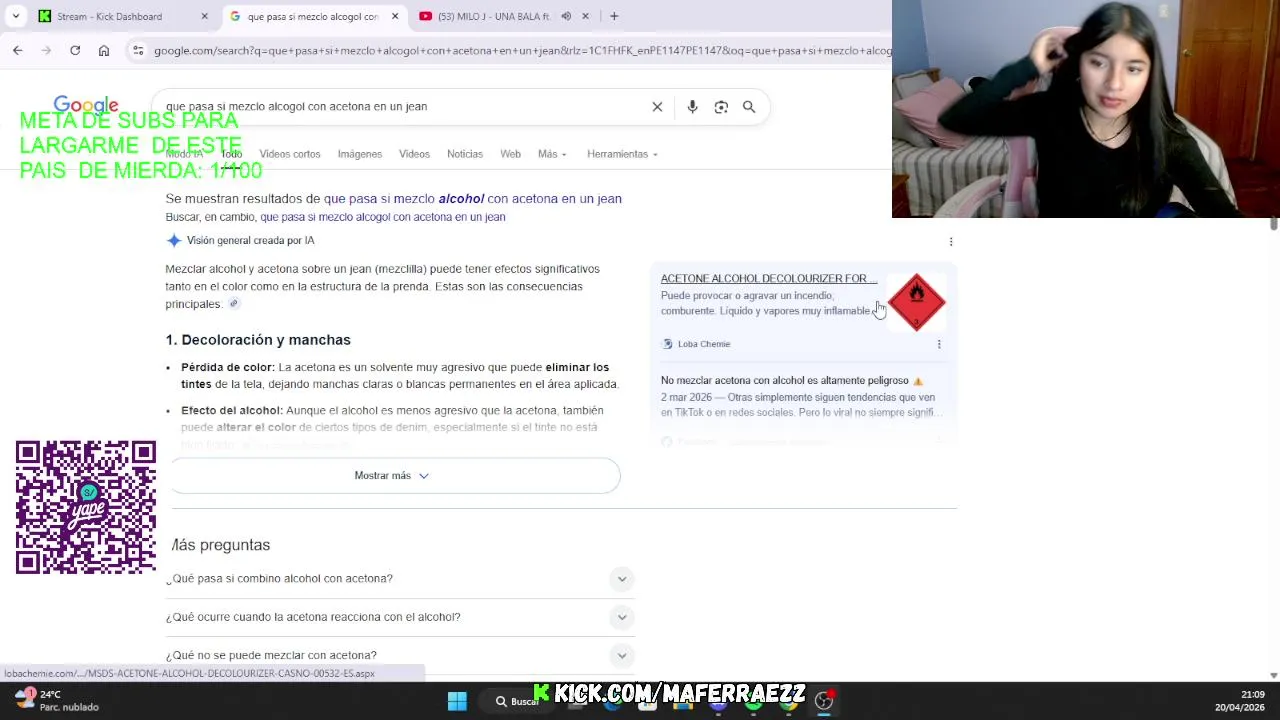1280x720 pixels.
Task: Expand AI overview with Mostrar más
Action: pyautogui.click(x=392, y=476)
